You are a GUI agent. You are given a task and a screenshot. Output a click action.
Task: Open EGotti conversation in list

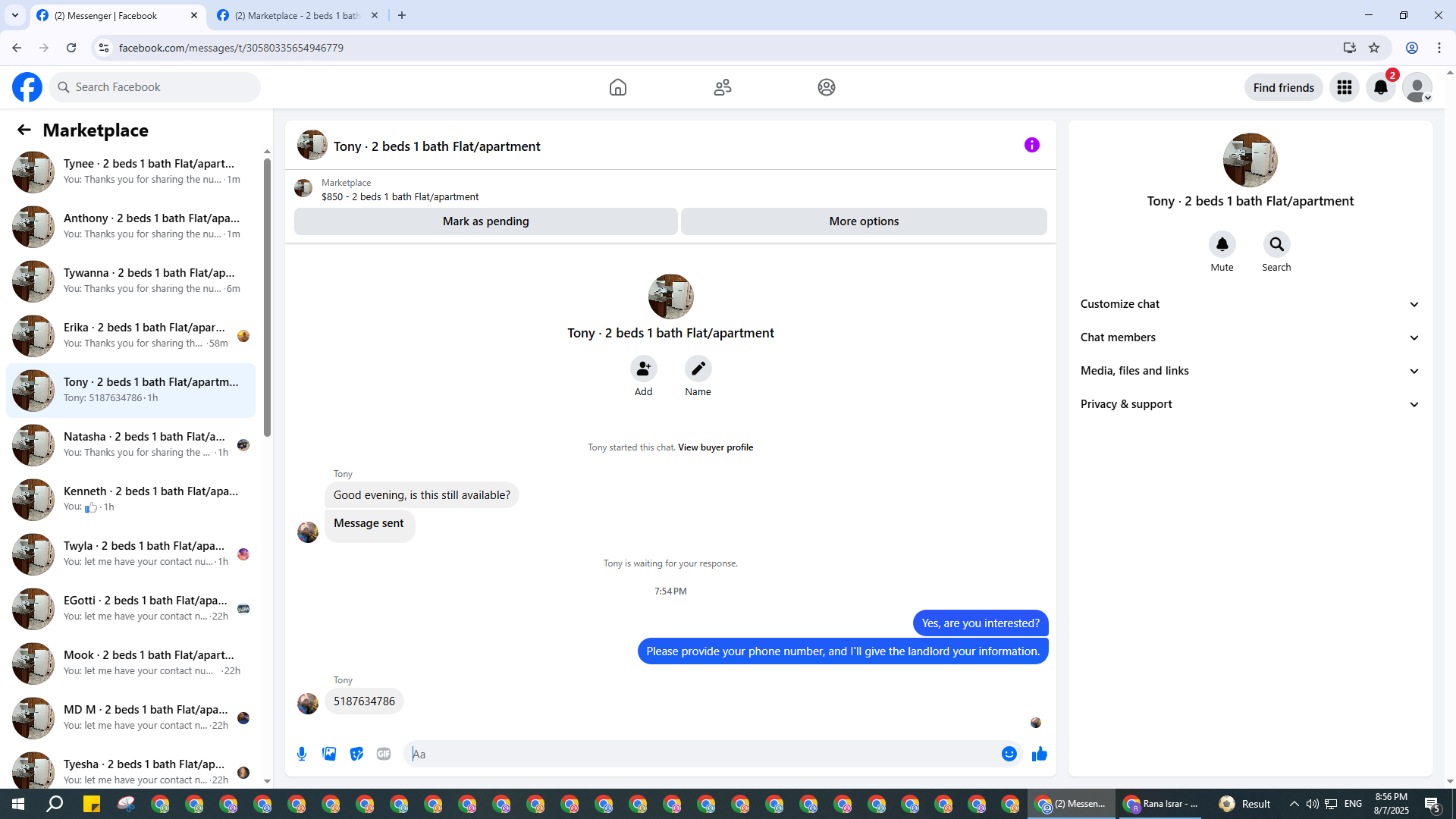click(130, 608)
